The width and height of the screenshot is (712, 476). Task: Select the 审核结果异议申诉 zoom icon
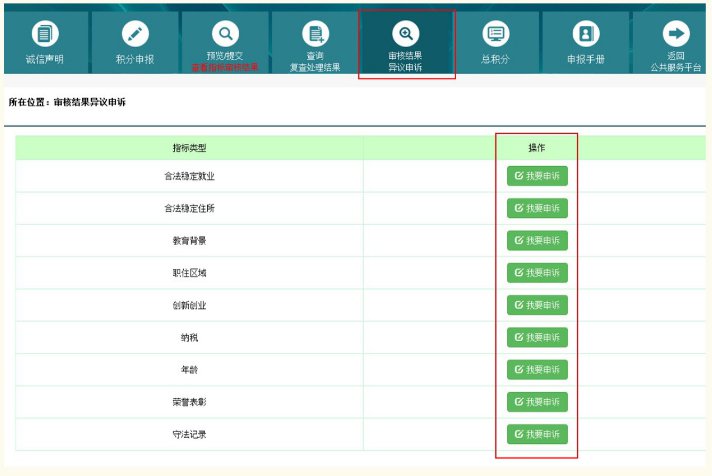tap(405, 34)
